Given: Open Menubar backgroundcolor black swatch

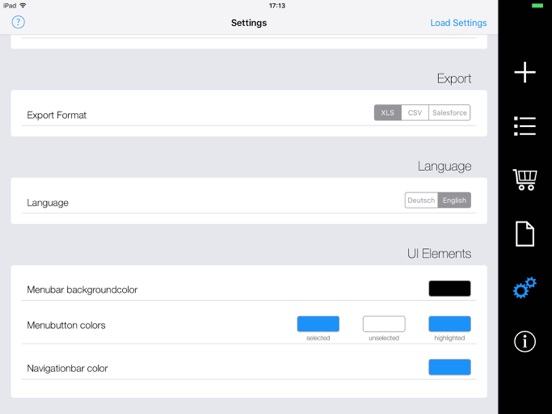Looking at the screenshot, I should click(450, 288).
